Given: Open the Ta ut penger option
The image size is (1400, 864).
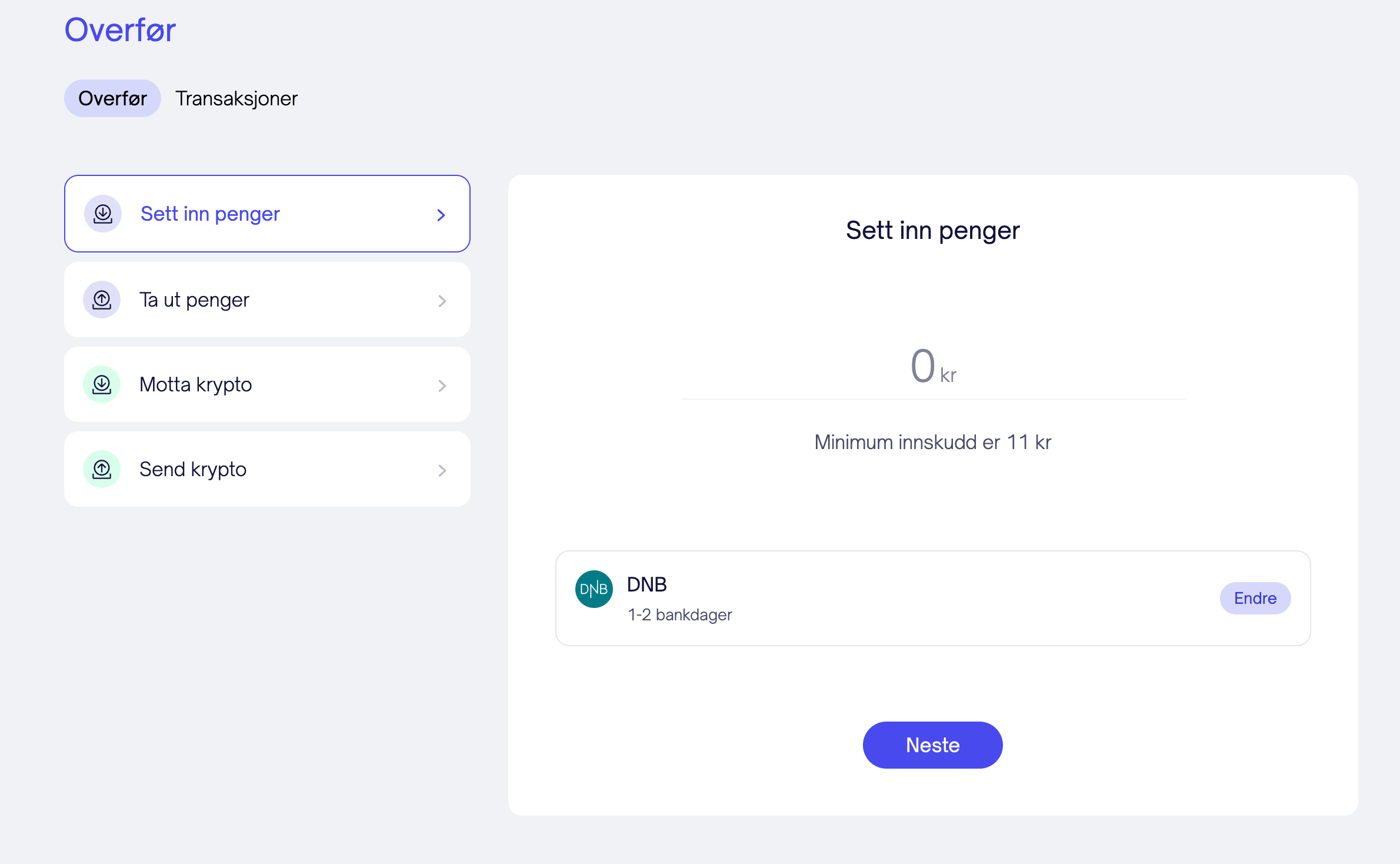Looking at the screenshot, I should [x=194, y=300].
